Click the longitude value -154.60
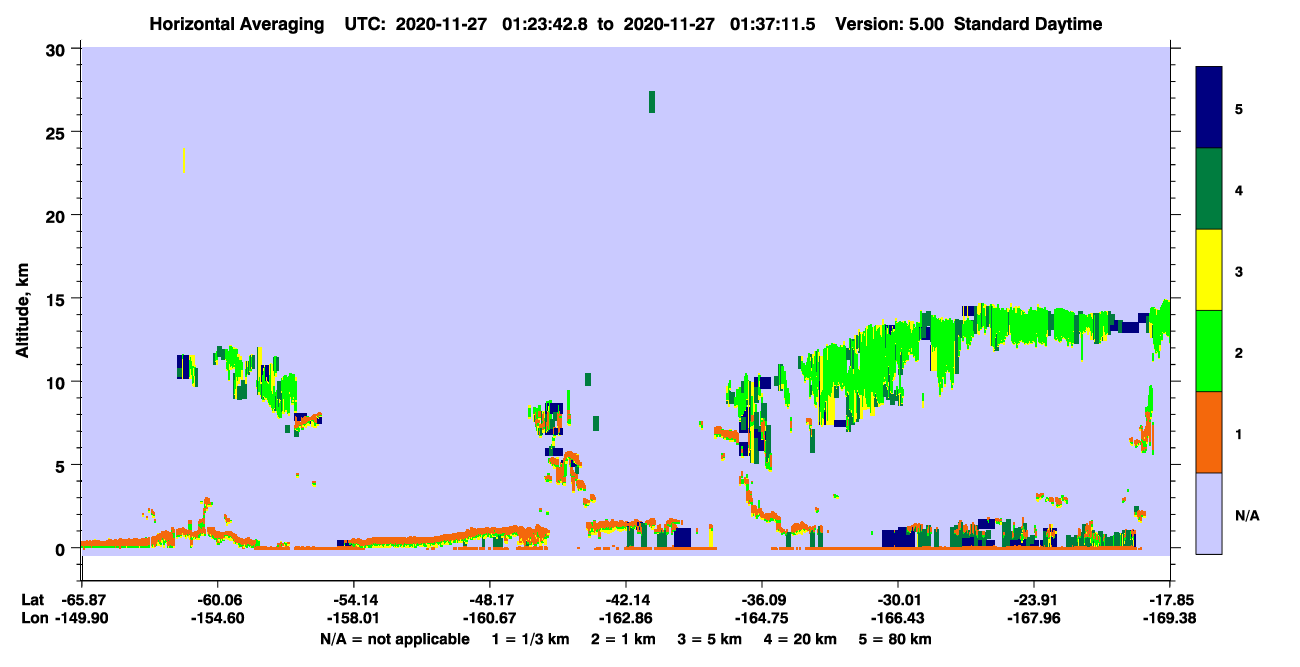 coord(217,619)
